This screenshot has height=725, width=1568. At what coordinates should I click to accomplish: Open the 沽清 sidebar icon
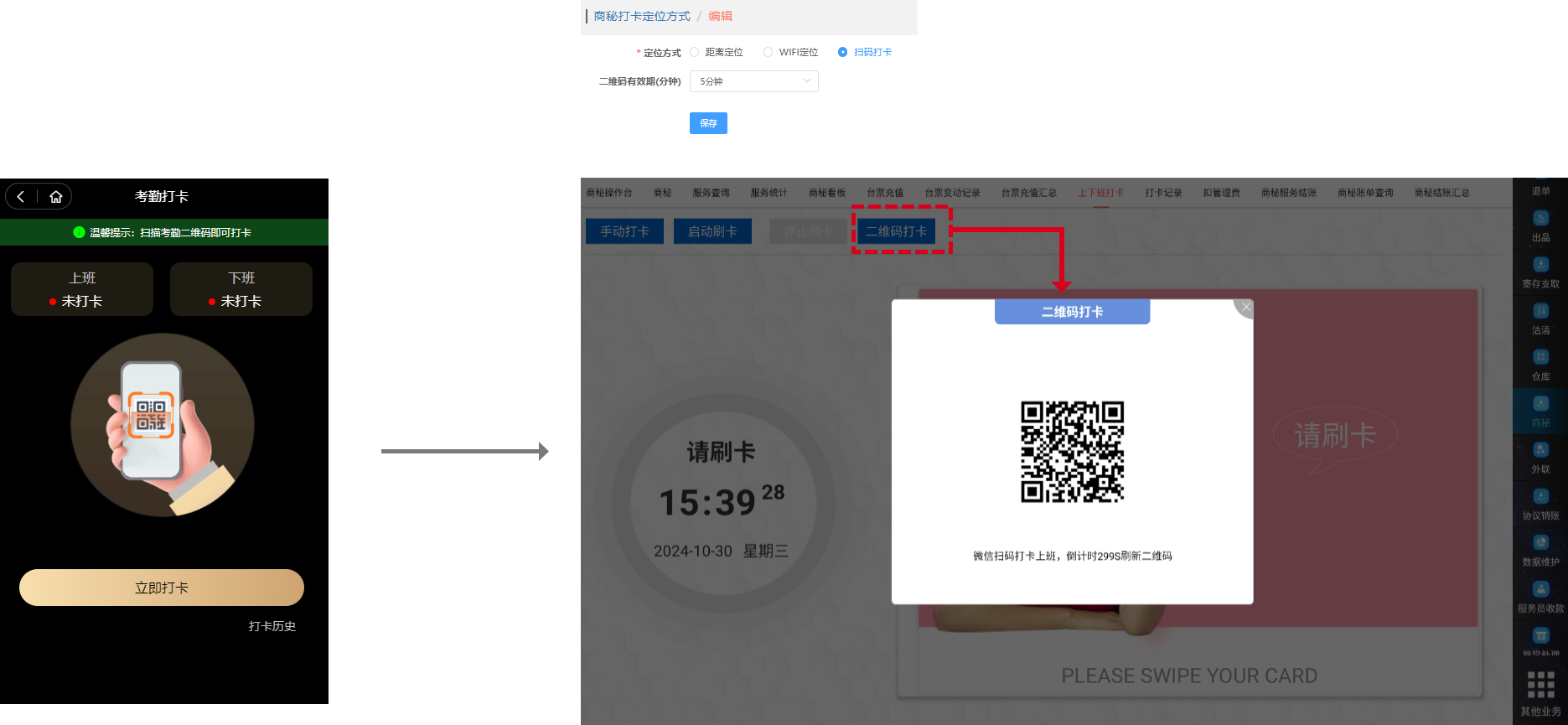1540,311
